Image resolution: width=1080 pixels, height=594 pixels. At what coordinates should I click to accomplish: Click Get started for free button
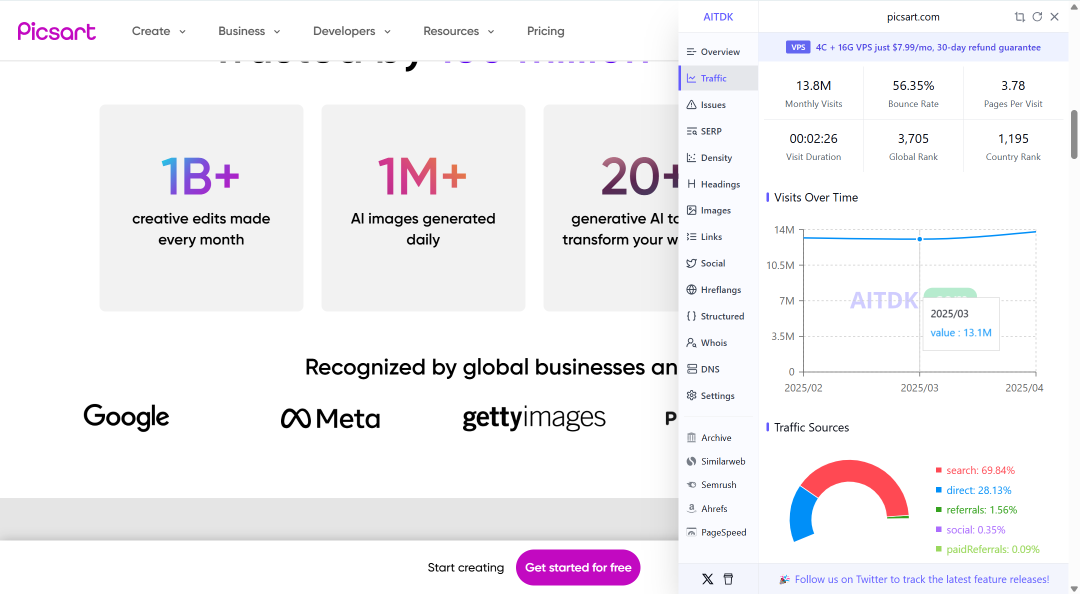tap(578, 567)
